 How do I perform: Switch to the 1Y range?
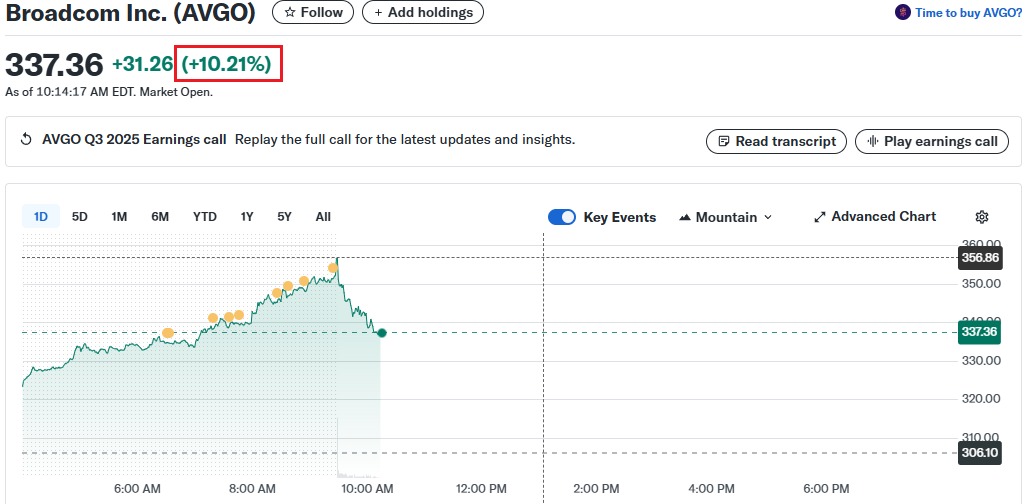[x=247, y=216]
